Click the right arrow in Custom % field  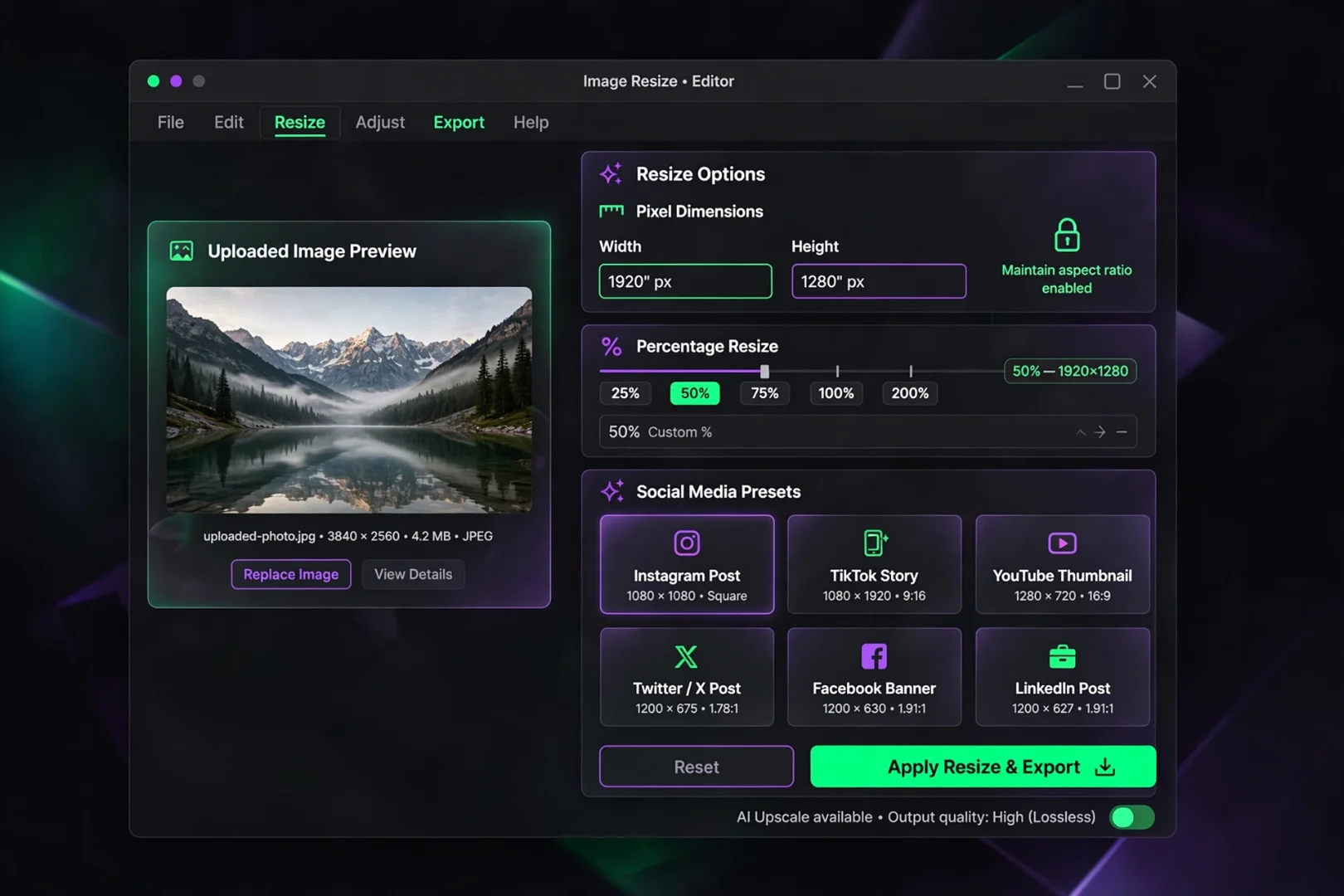(1100, 432)
